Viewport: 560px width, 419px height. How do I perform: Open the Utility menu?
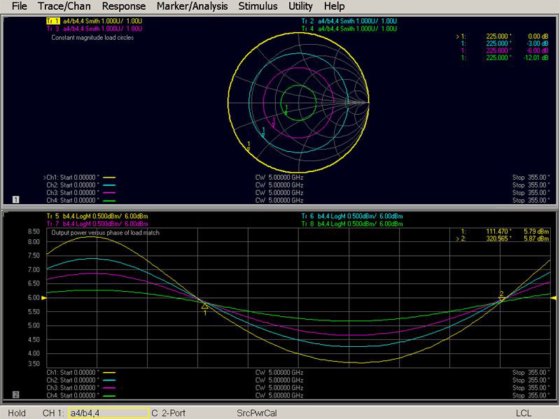click(x=300, y=6)
